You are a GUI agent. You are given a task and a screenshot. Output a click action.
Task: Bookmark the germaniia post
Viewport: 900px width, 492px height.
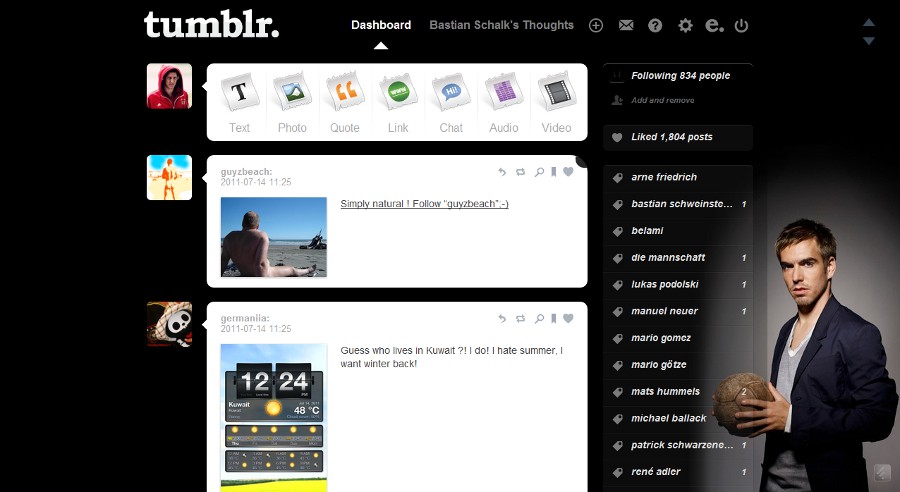(554, 319)
